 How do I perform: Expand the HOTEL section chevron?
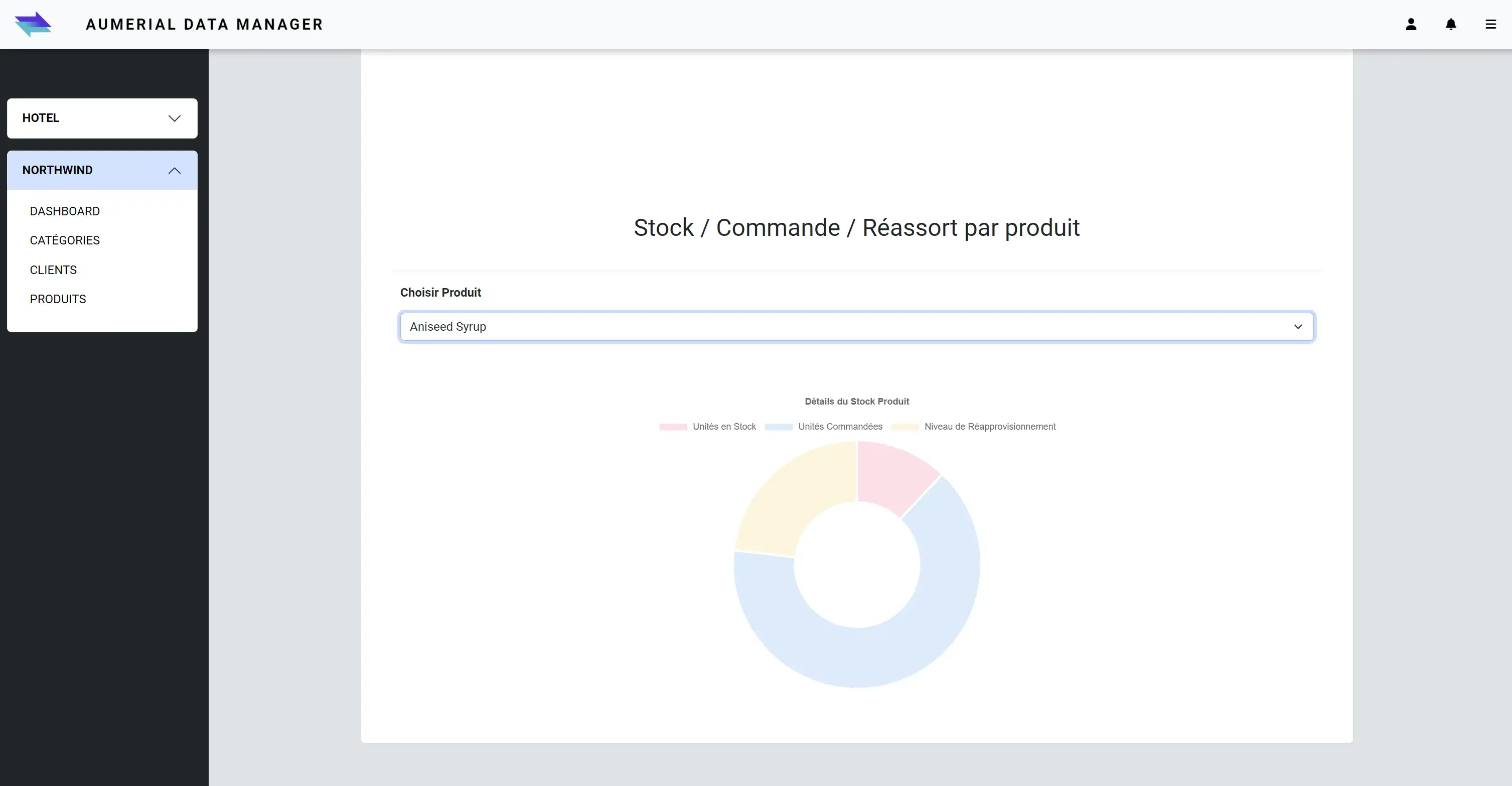[174, 118]
